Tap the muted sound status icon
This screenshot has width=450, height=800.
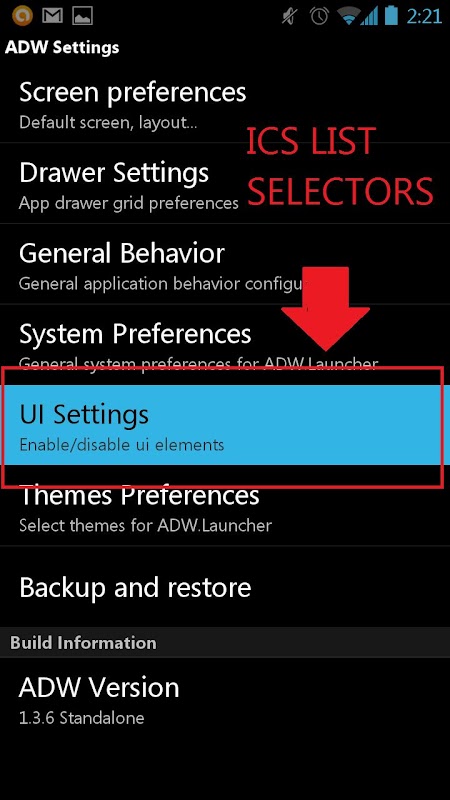290,17
